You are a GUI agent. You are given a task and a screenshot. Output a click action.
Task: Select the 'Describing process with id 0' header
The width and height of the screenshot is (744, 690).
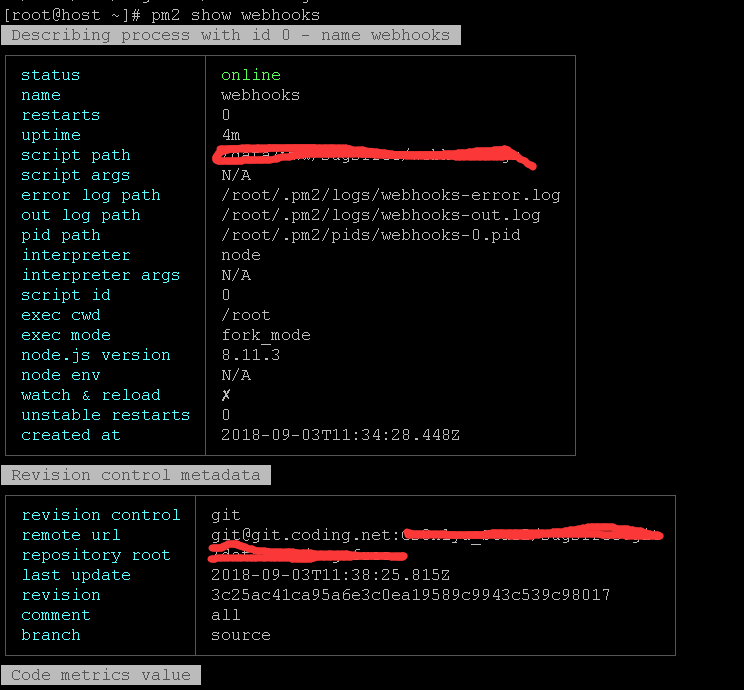click(231, 35)
